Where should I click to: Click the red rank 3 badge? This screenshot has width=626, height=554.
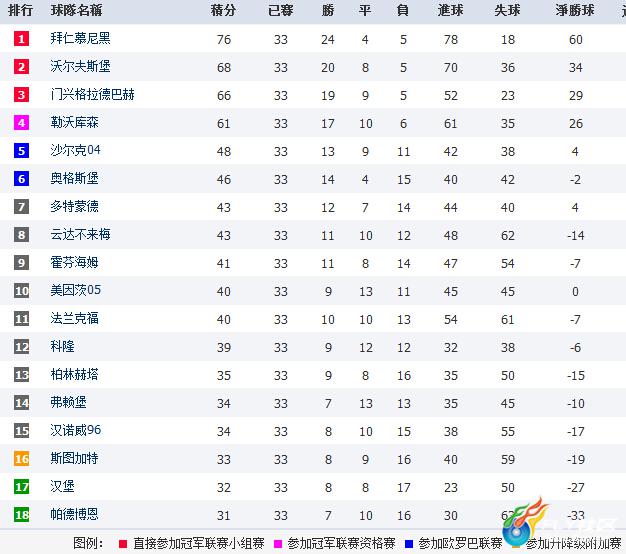click(22, 95)
